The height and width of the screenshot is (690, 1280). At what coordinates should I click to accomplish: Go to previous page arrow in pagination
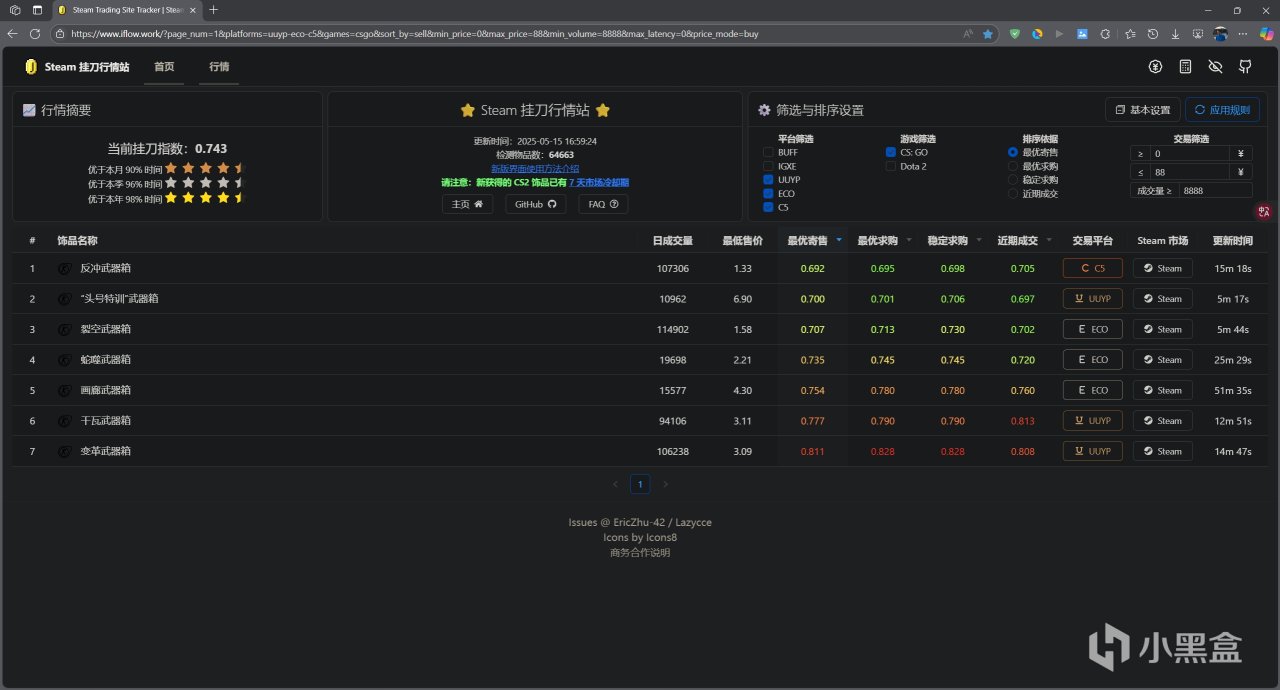pyautogui.click(x=616, y=484)
